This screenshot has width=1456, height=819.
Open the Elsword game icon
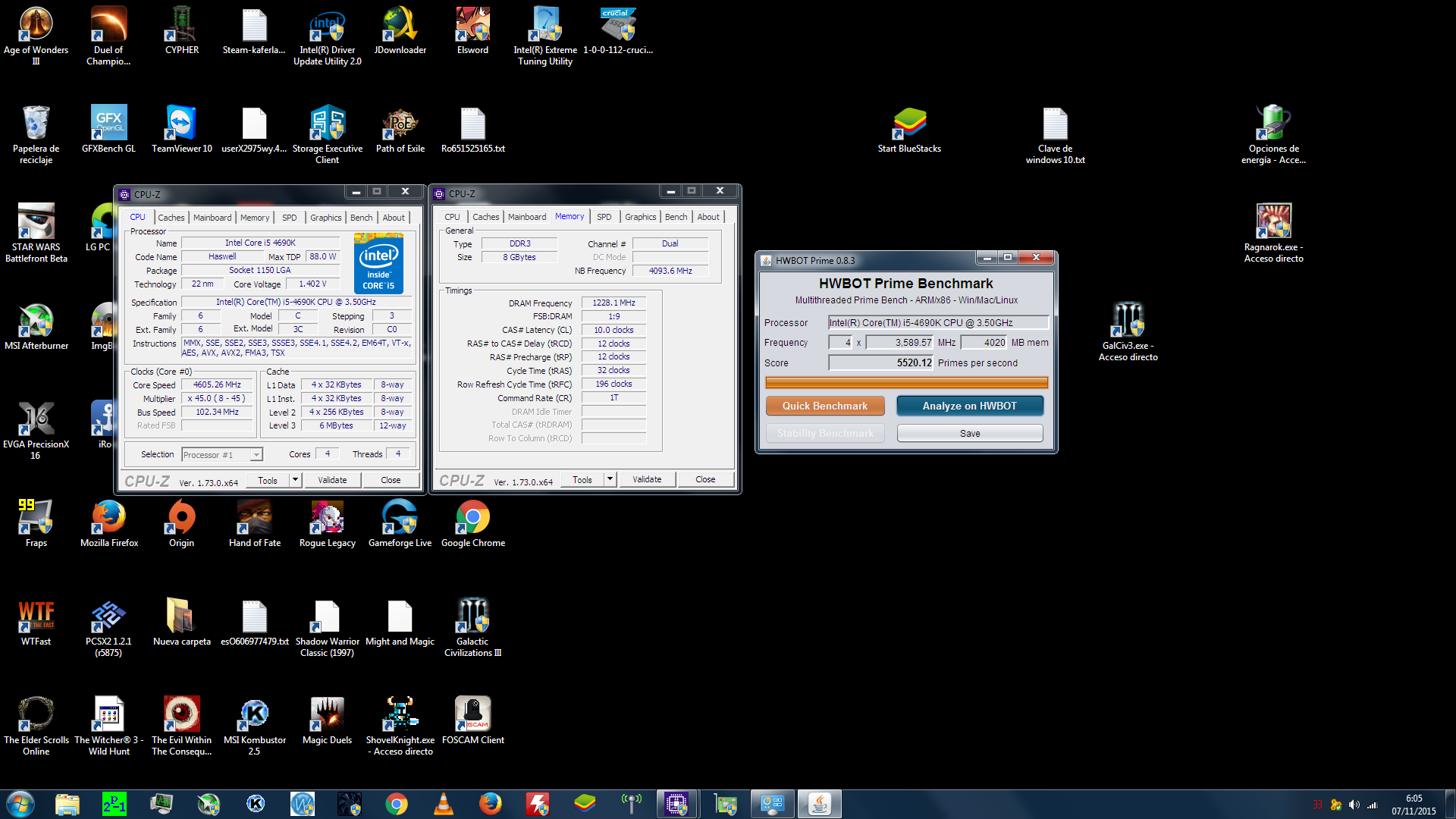(472, 30)
